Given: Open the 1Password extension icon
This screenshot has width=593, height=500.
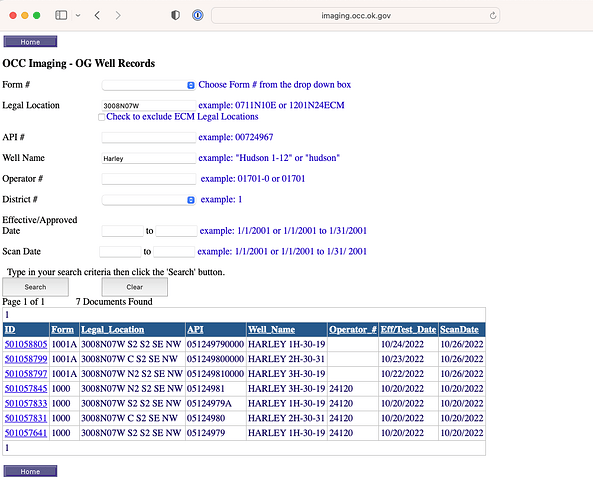Looking at the screenshot, I should pos(197,15).
